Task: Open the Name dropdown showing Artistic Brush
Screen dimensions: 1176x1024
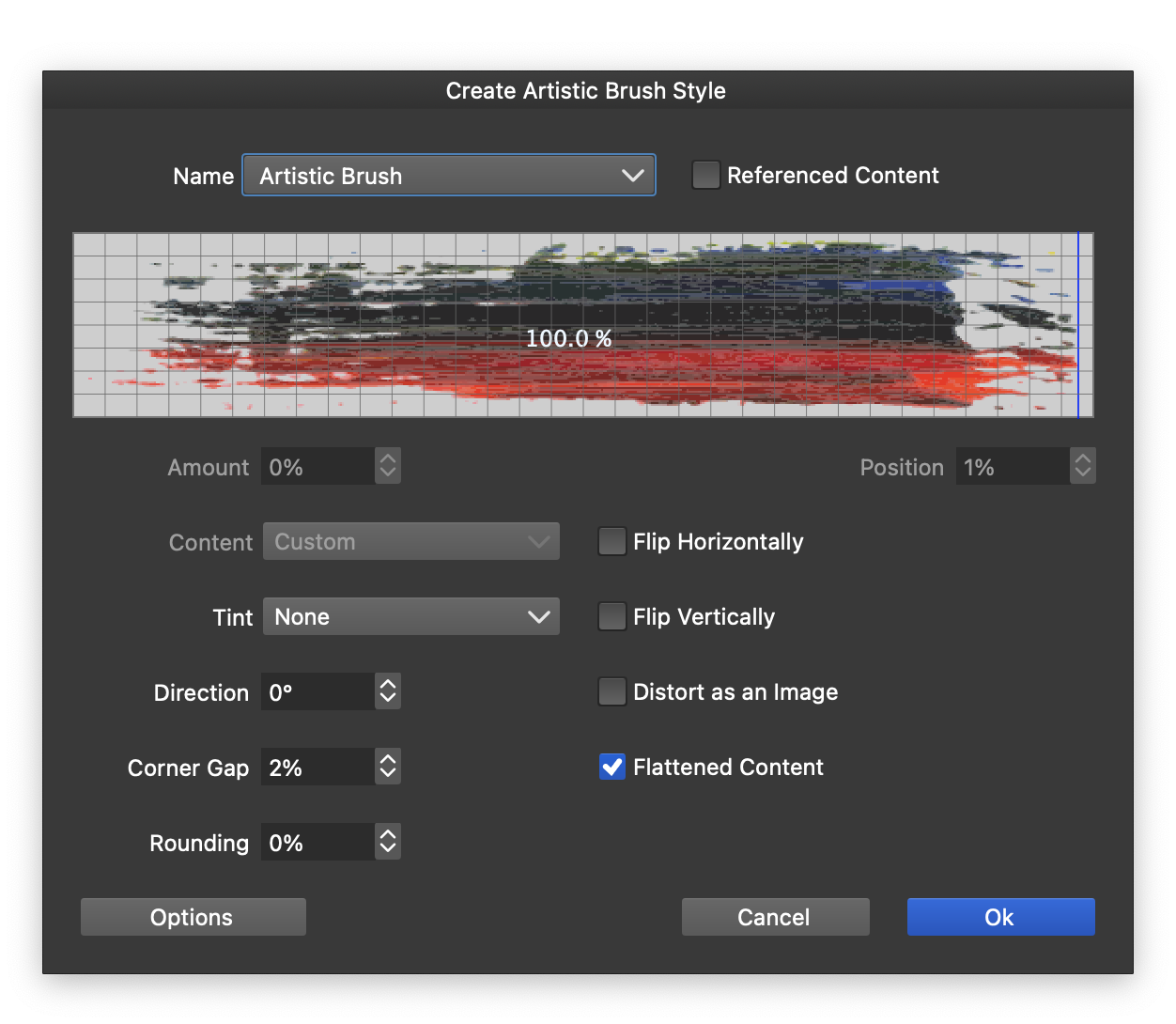Action: pos(448,176)
